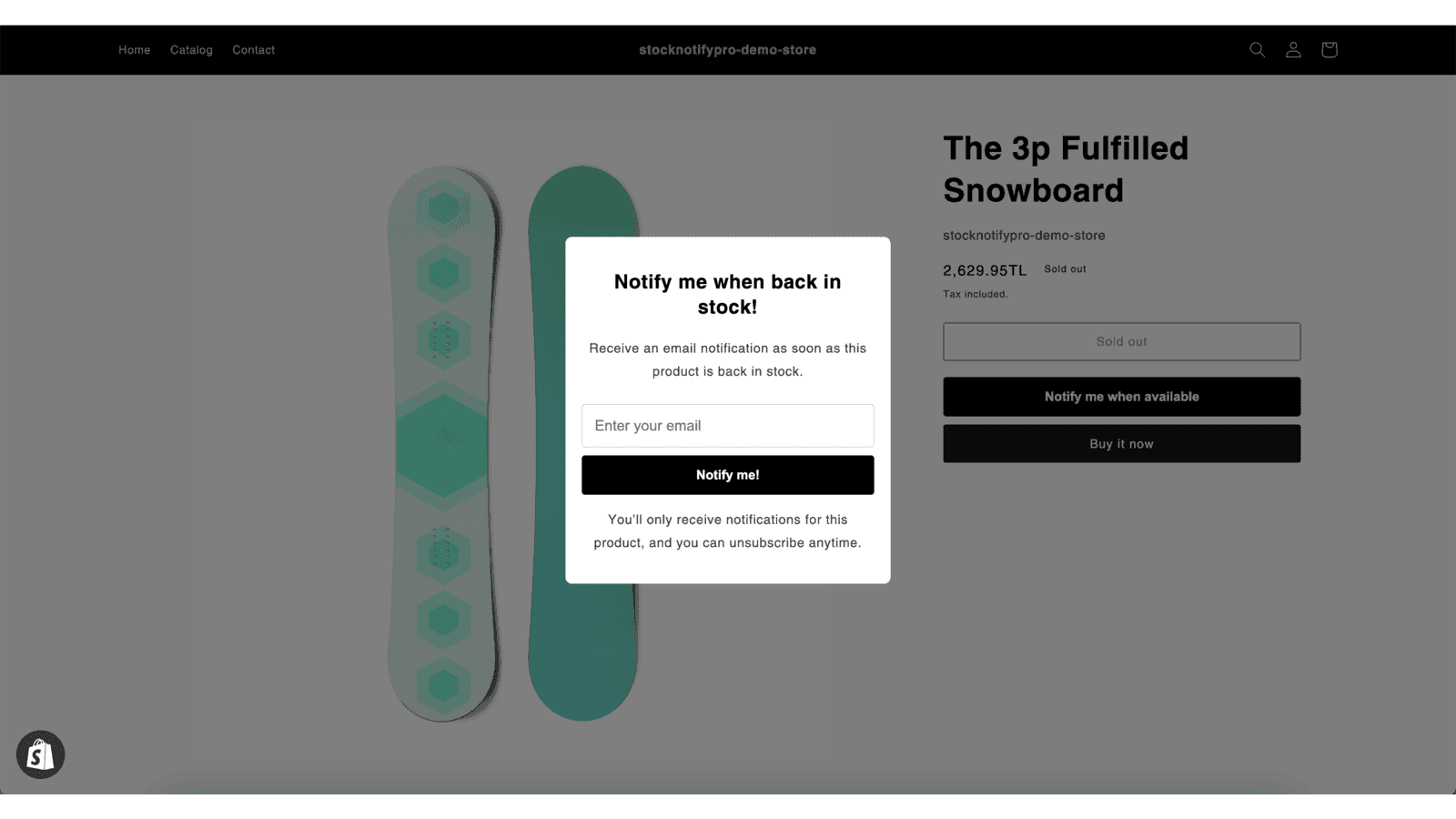Open the search magnifier icon
The height and width of the screenshot is (819, 1456).
pos(1257,50)
